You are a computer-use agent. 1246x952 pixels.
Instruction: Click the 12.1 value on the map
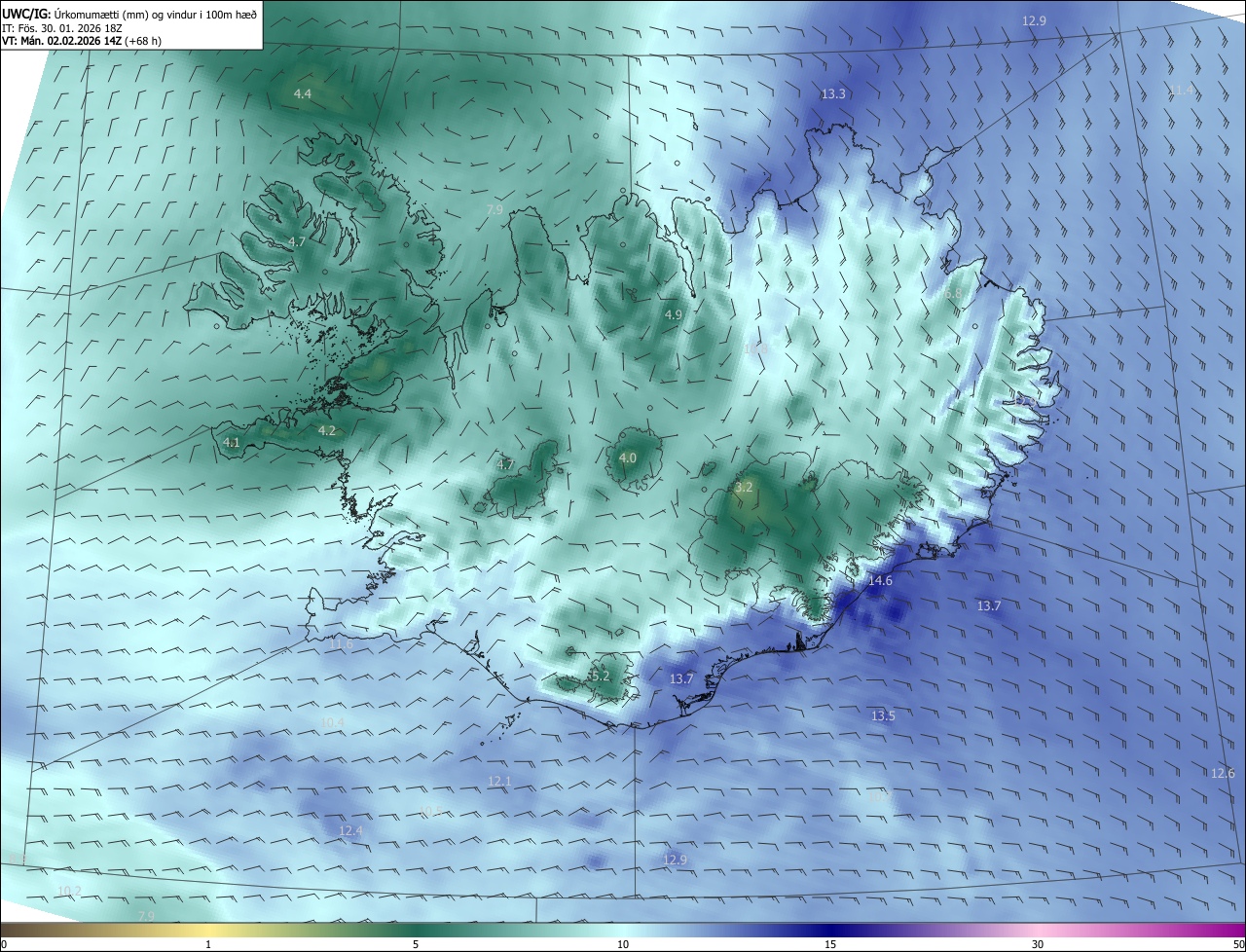click(499, 781)
